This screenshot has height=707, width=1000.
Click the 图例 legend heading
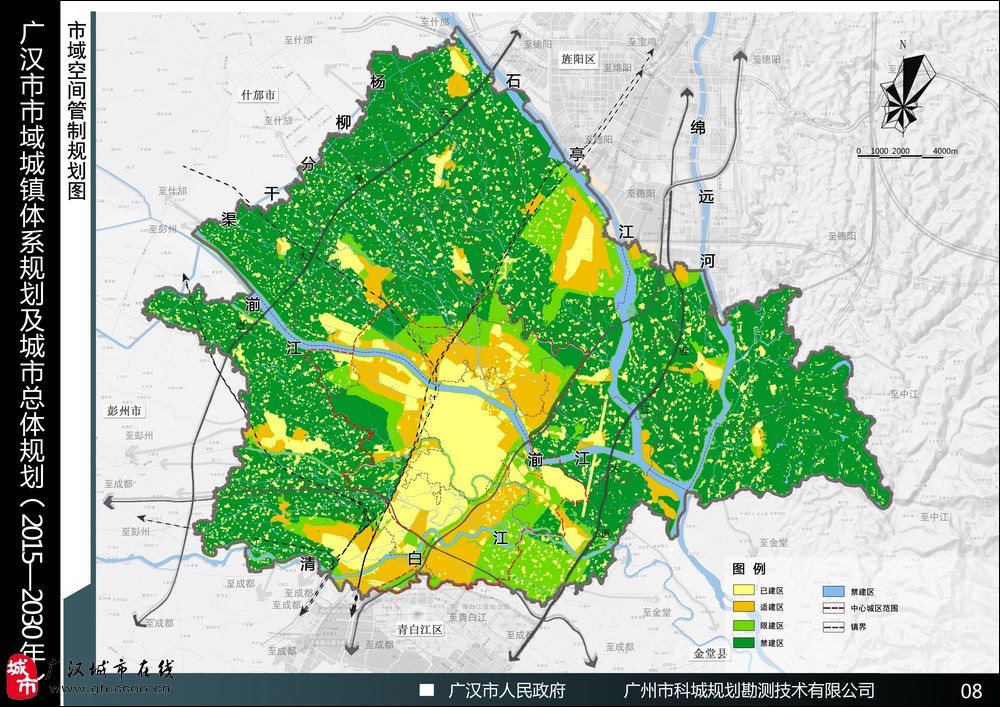pyautogui.click(x=747, y=569)
